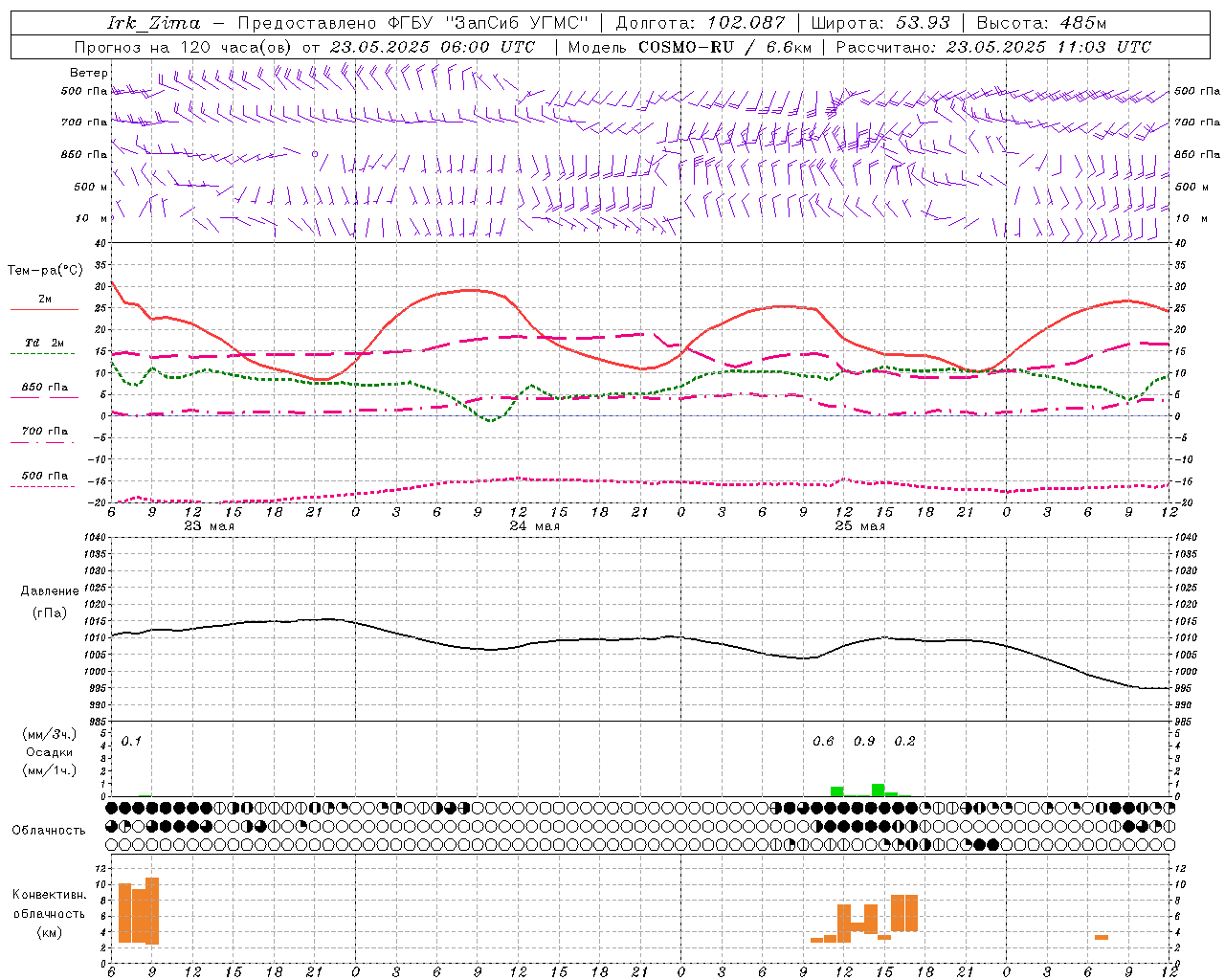
Task: Click the 25 мая date label
Action: (859, 526)
